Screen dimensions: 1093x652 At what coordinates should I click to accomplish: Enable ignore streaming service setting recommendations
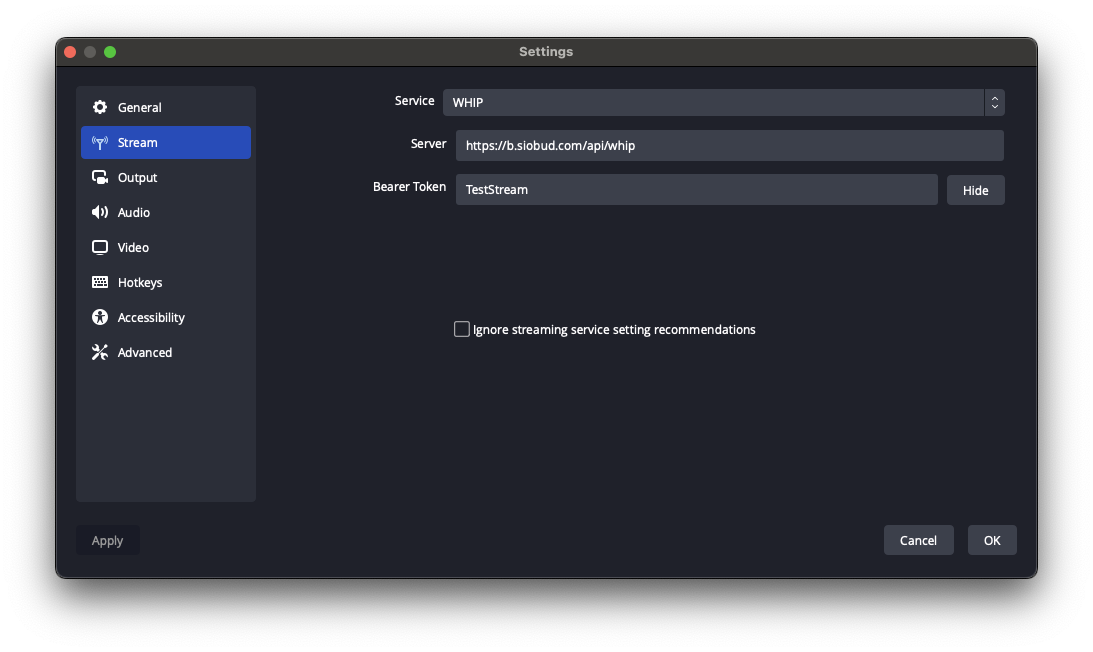(461, 328)
